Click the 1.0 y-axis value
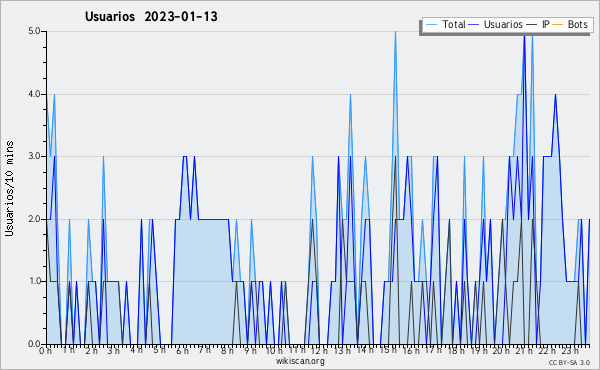The image size is (600, 370). tap(34, 281)
